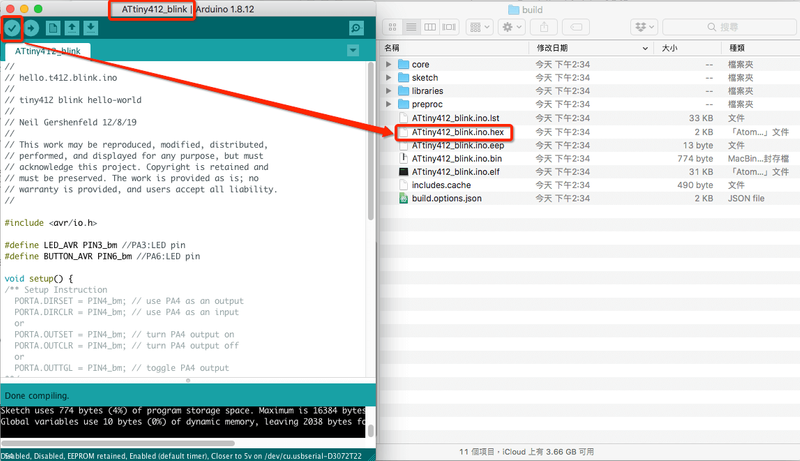Select the ATtiny412_blink sketch tab
The image size is (800, 461).
(48, 50)
